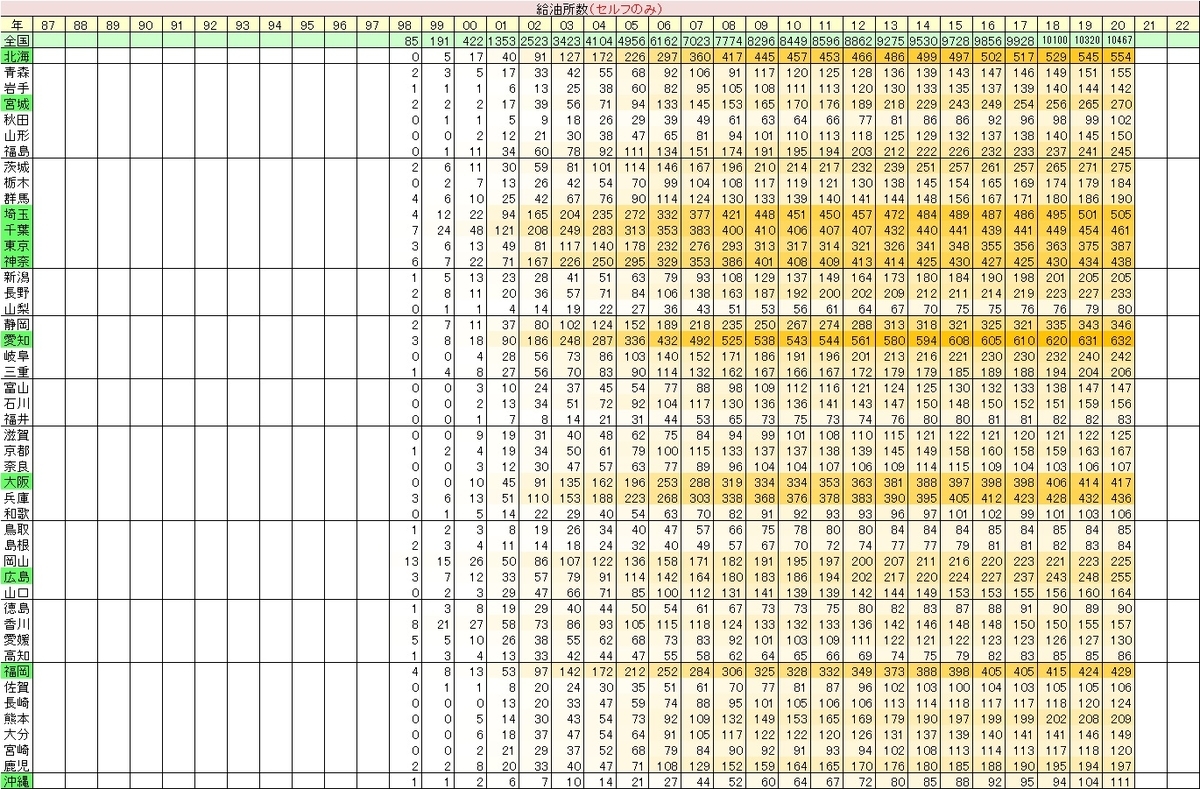
Task: Select the 福島 row label
Action: (x=16, y=150)
